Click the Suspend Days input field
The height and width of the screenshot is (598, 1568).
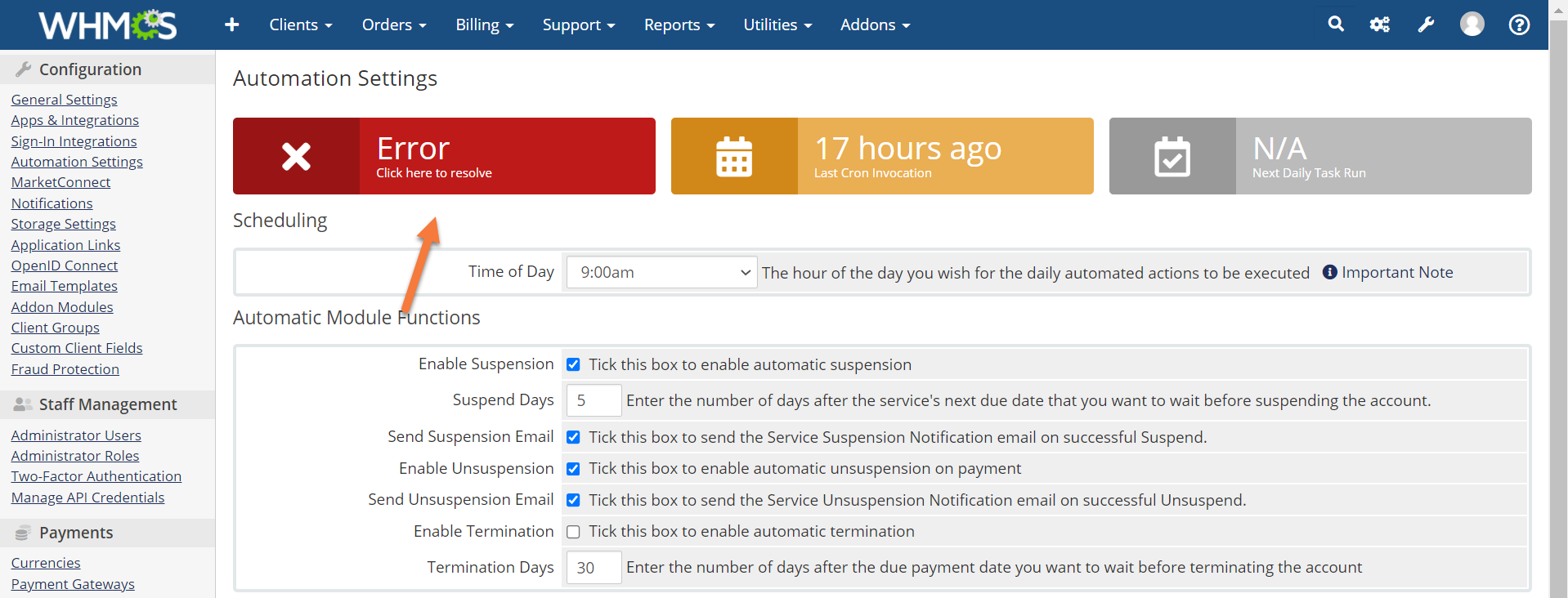[594, 400]
